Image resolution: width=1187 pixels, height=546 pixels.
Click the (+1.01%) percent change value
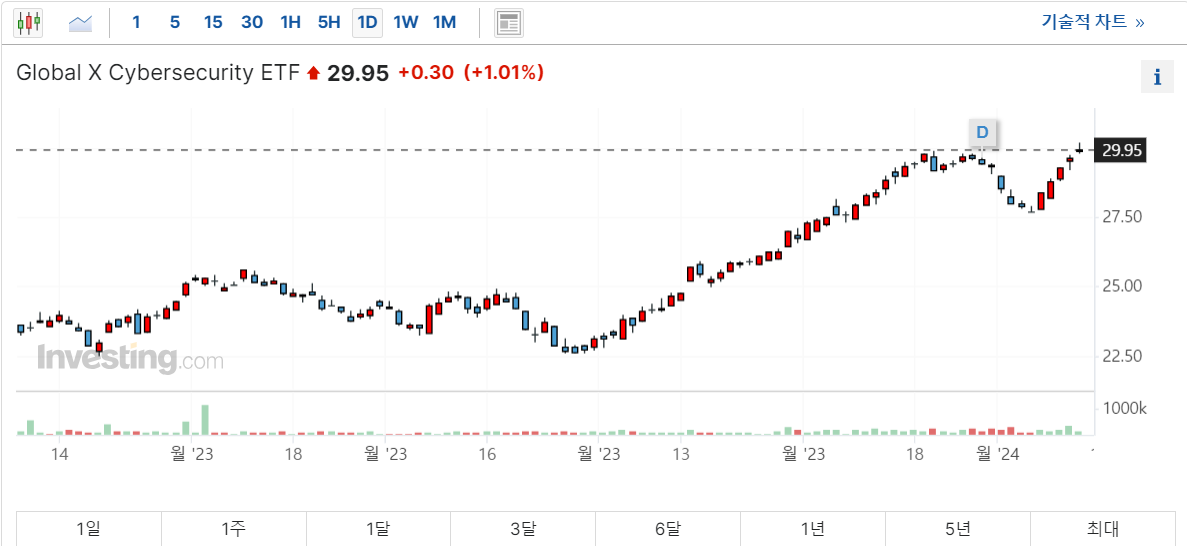point(504,73)
